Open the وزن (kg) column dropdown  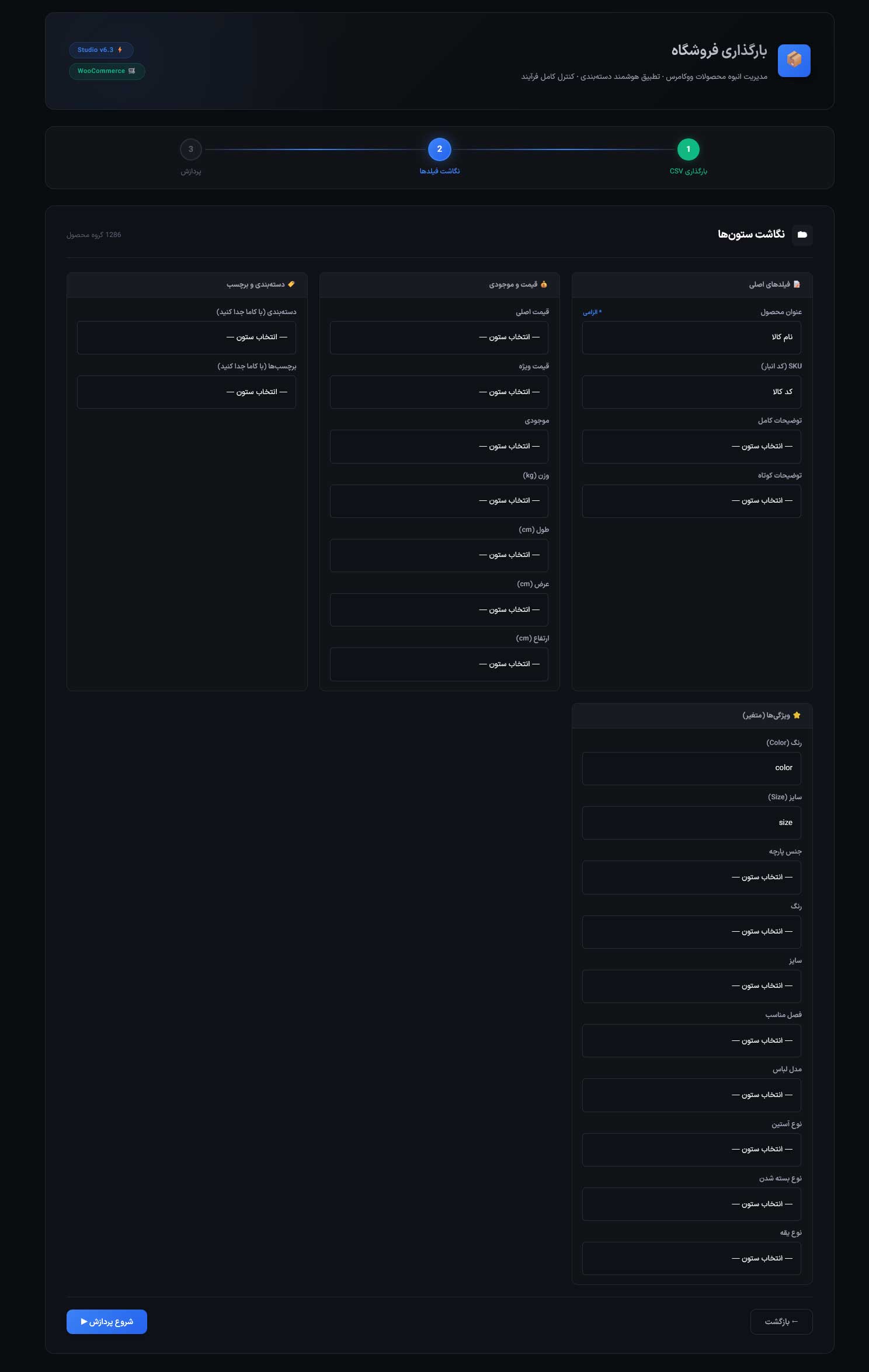coord(439,501)
